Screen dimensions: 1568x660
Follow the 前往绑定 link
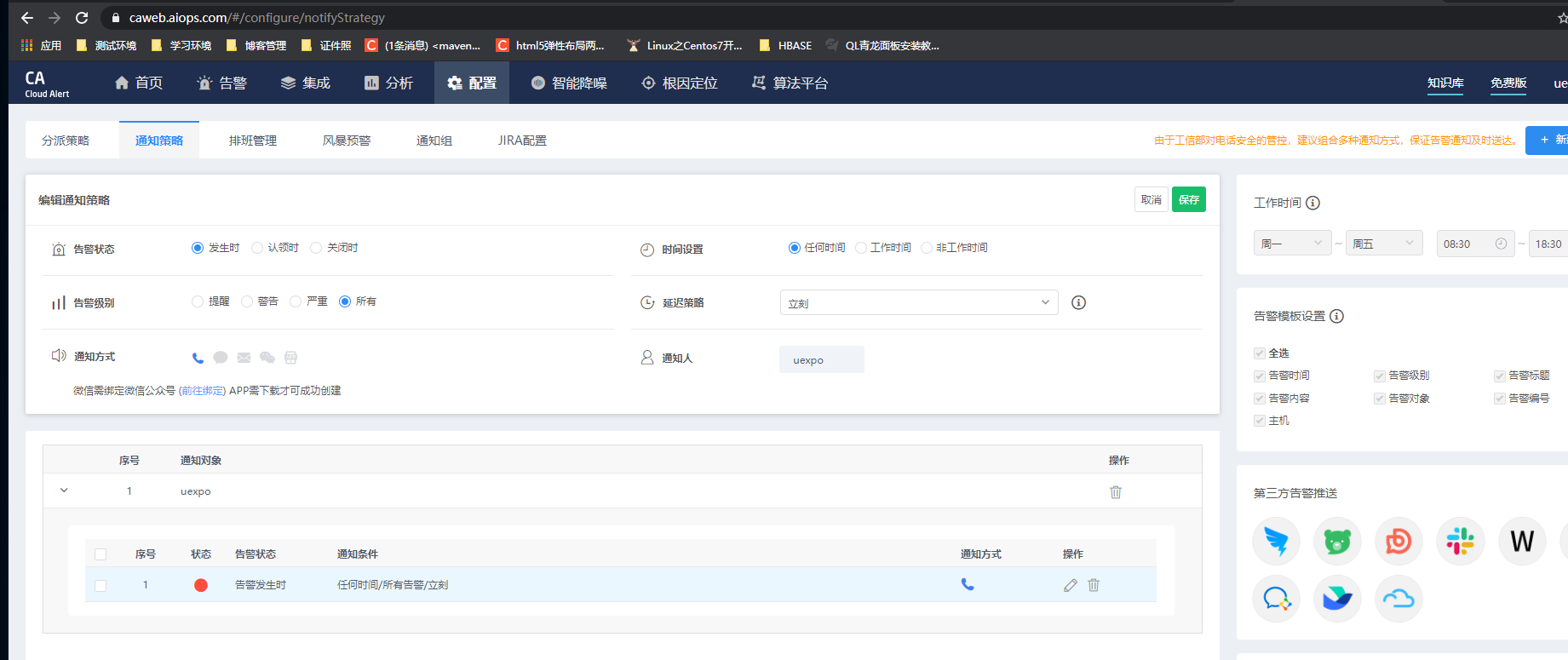(x=203, y=391)
